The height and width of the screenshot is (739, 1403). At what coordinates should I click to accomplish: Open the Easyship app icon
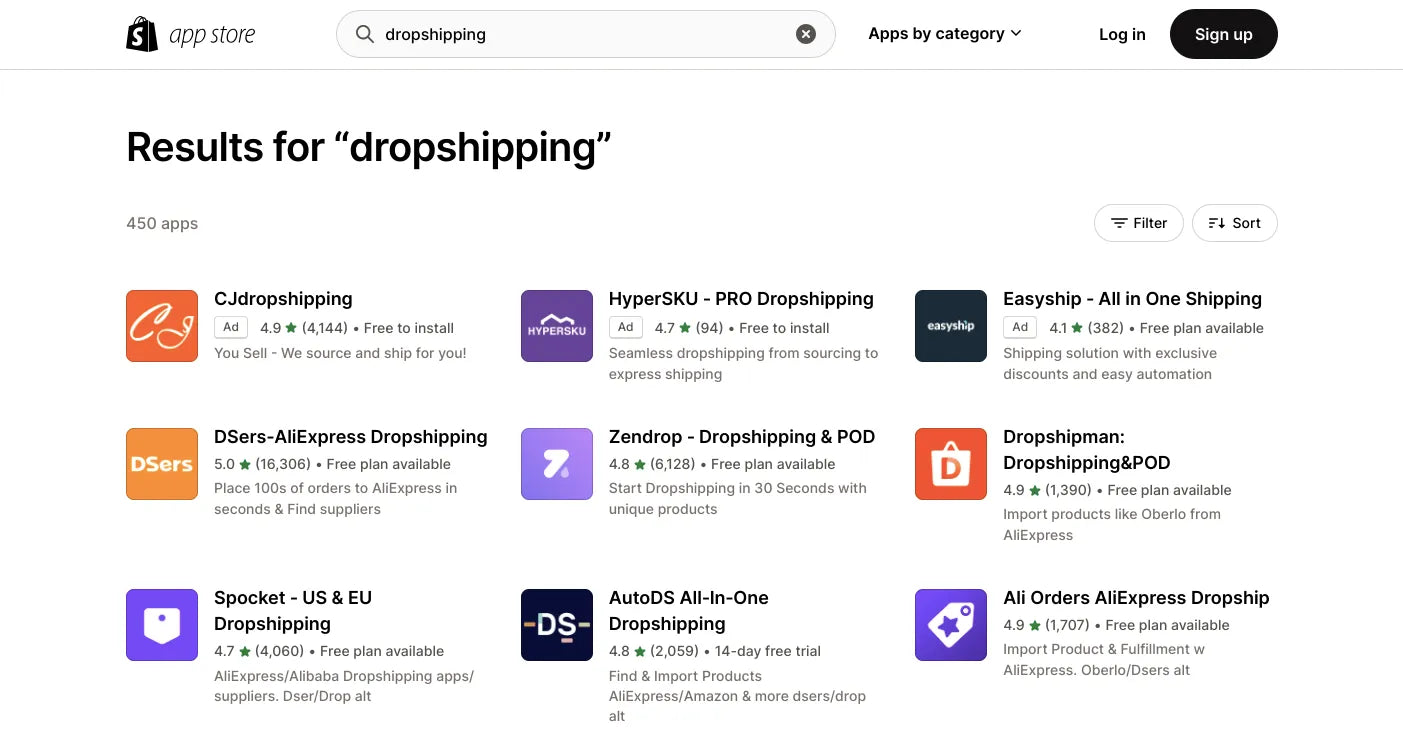click(950, 325)
